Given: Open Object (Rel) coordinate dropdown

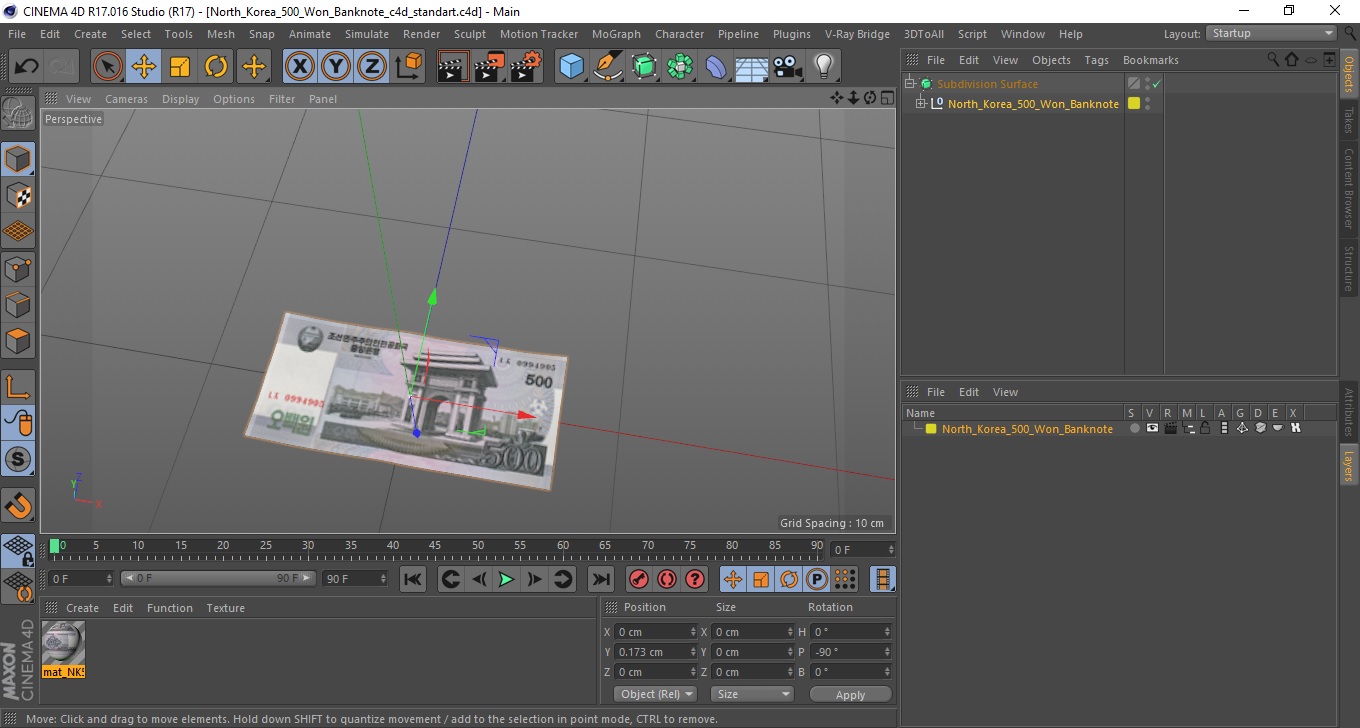Looking at the screenshot, I should pos(656,694).
